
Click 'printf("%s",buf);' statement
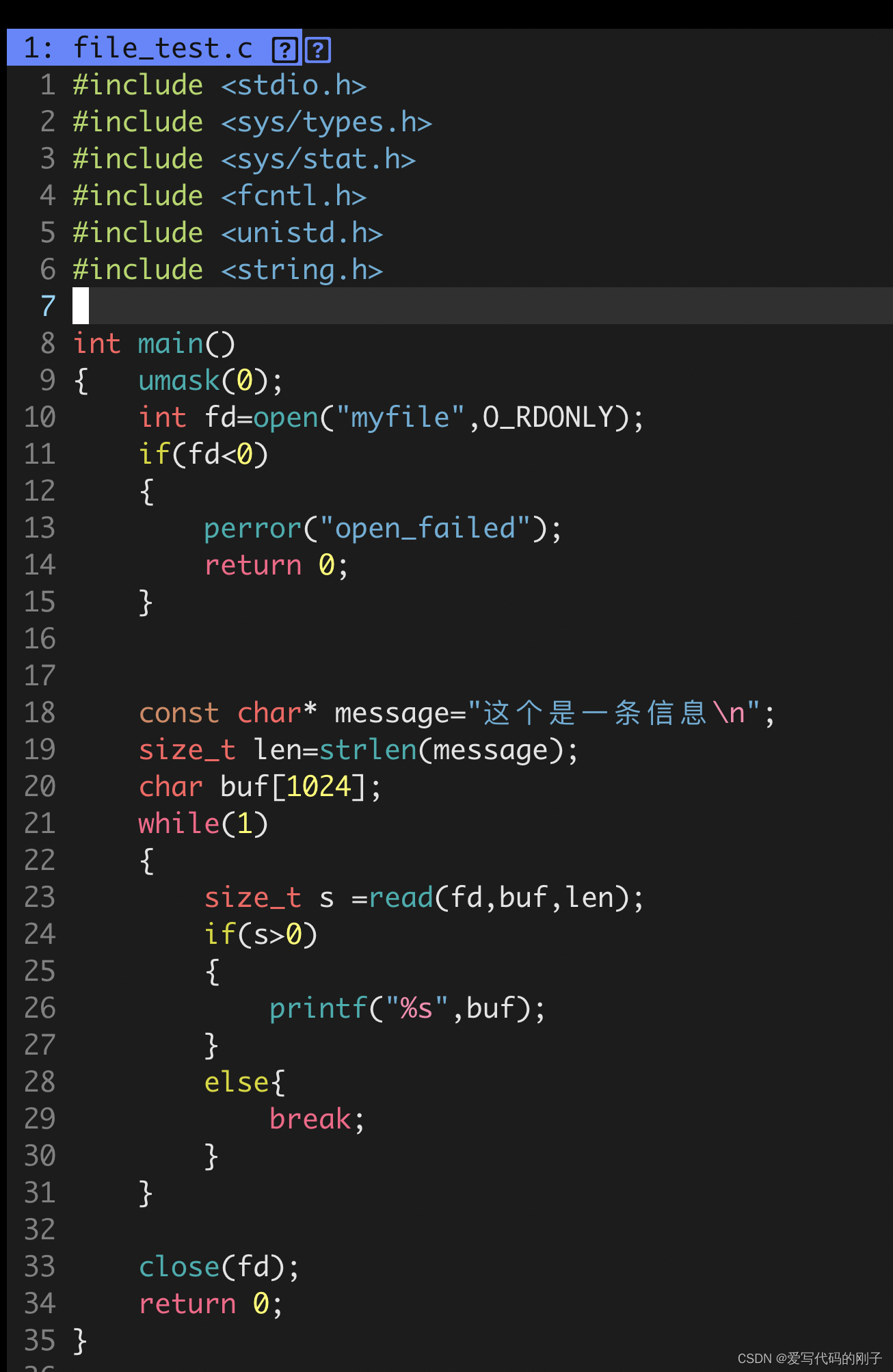(408, 1009)
